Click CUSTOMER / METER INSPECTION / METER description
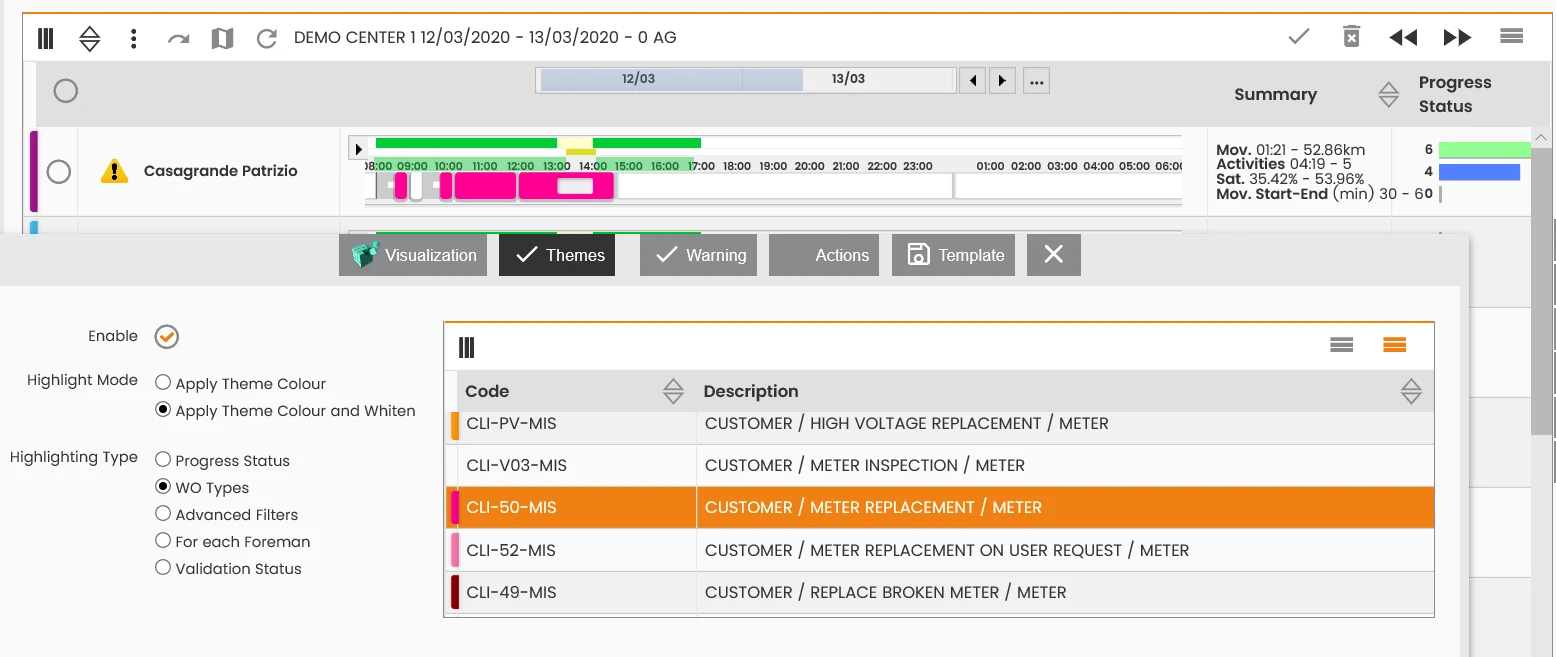1556x657 pixels. click(865, 466)
